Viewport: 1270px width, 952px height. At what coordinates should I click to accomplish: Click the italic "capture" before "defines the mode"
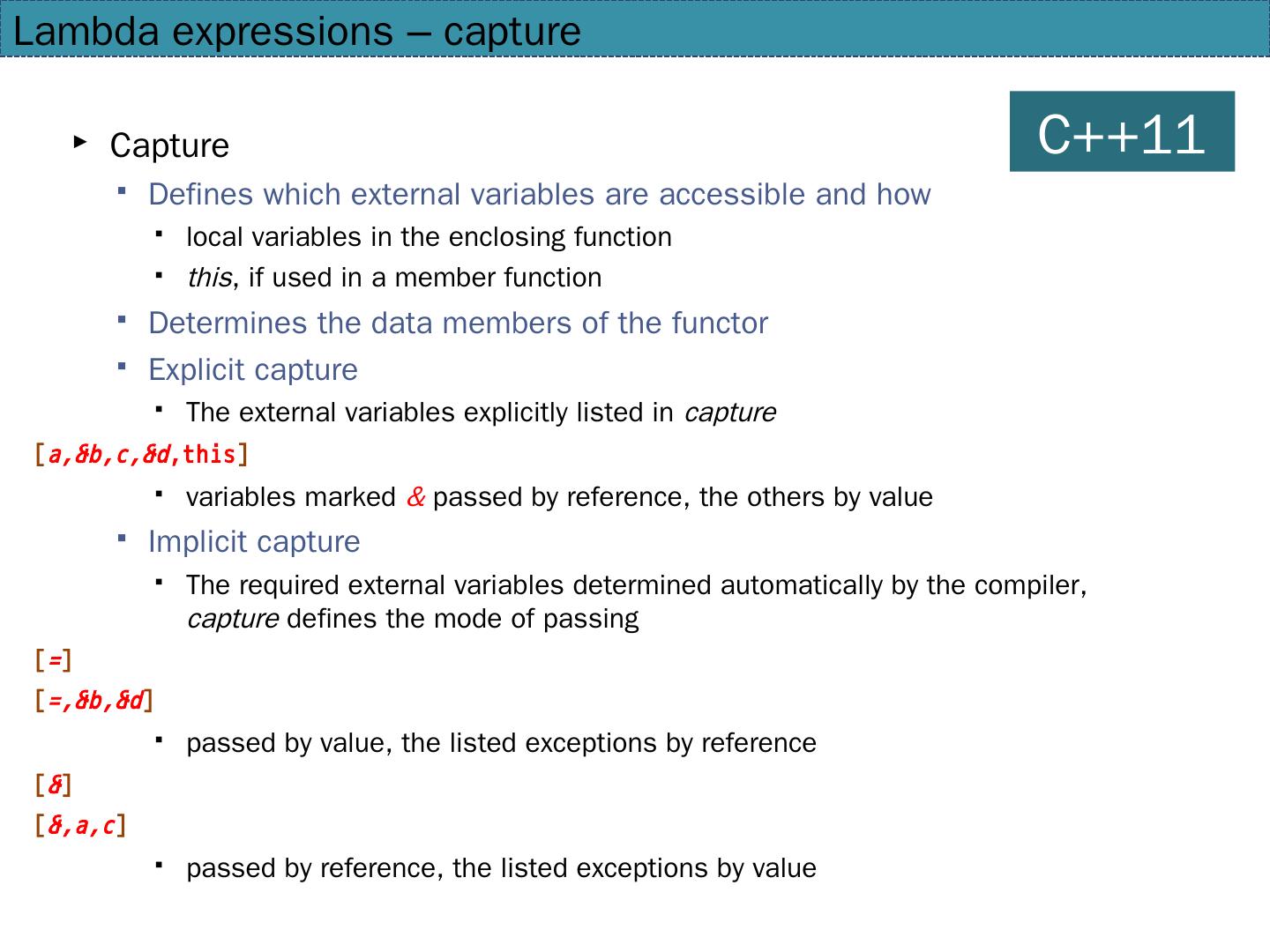point(233,619)
